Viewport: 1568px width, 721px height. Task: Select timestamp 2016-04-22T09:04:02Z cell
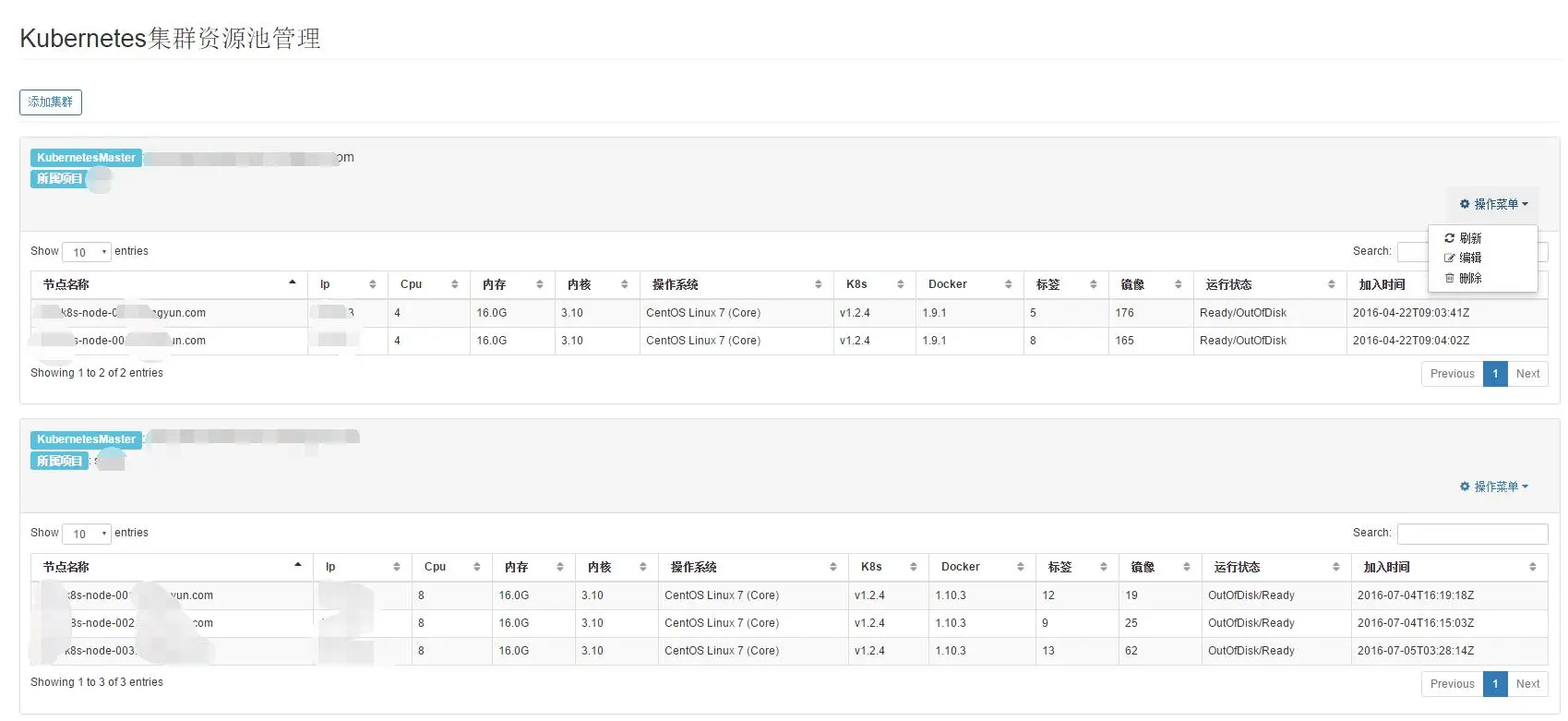[x=1447, y=341]
